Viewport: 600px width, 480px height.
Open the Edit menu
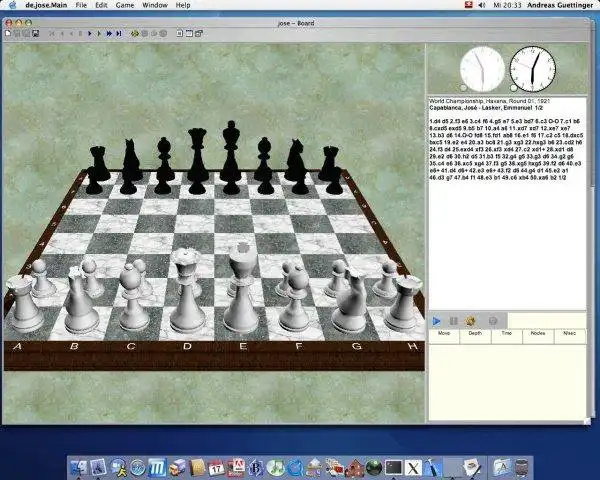pos(101,5)
